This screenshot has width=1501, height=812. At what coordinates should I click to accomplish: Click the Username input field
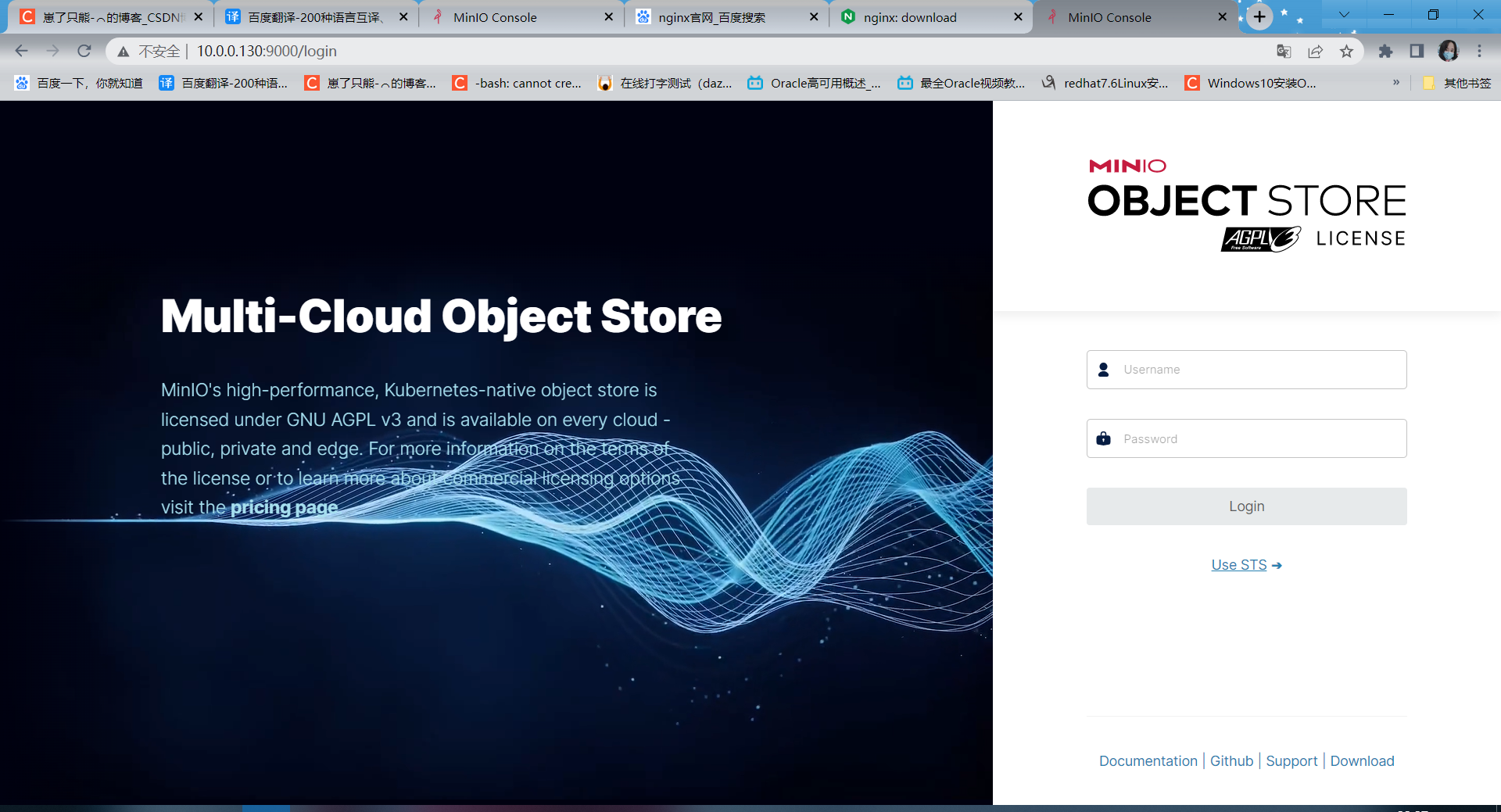point(1246,370)
